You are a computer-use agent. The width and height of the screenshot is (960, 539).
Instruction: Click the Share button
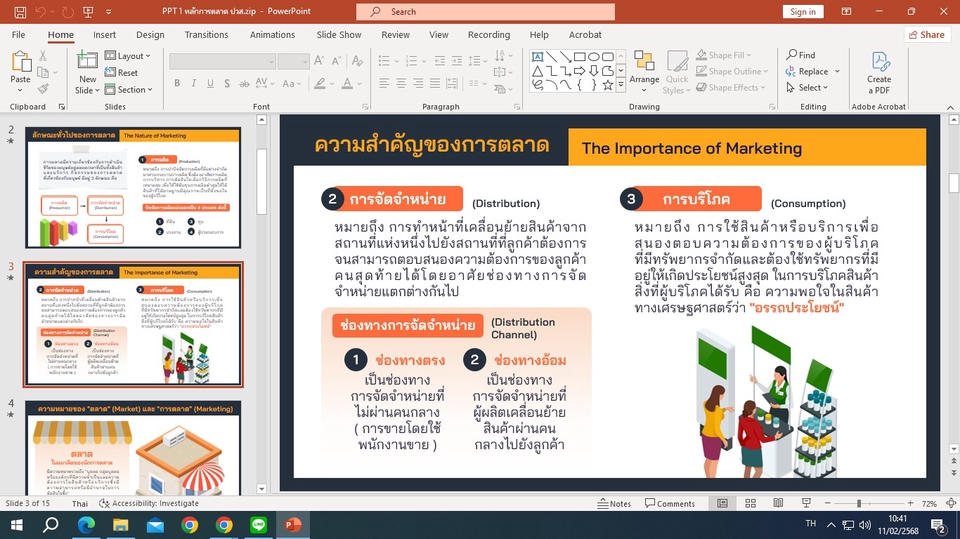click(x=926, y=35)
